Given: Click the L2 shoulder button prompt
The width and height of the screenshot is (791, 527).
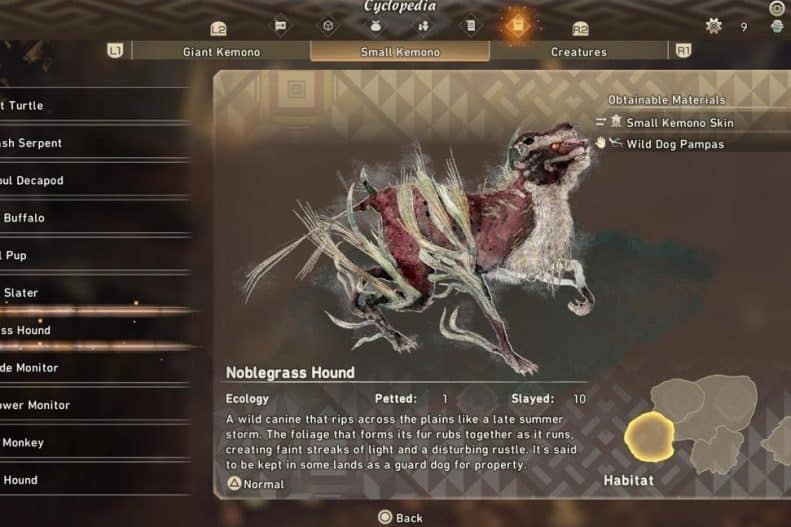Looking at the screenshot, I should point(218,29).
